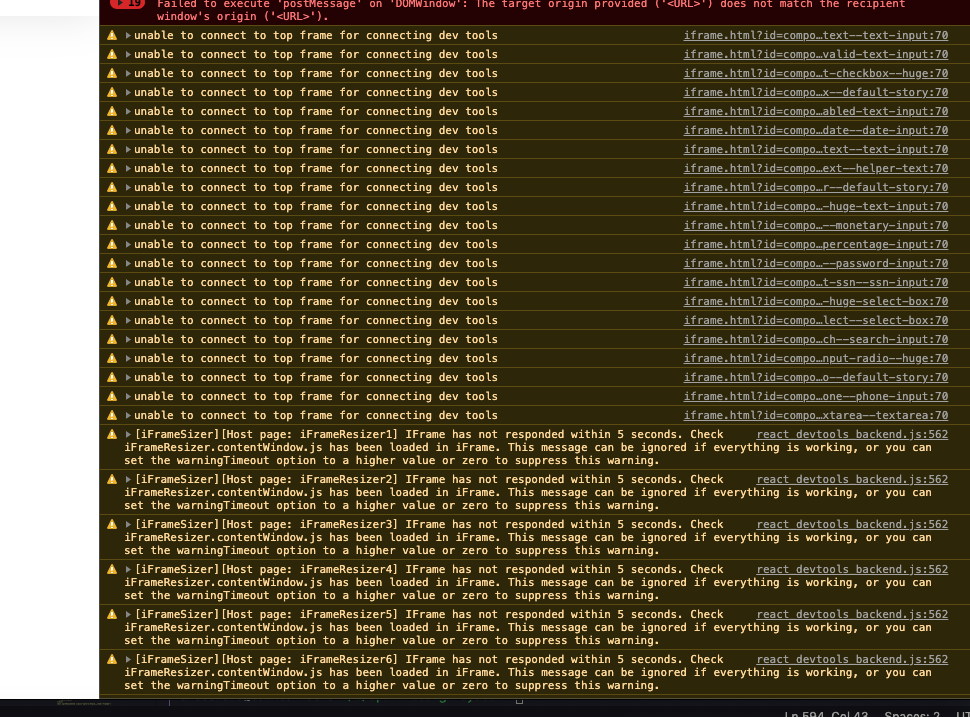Open react_devtools_backend.js:562 link for iFrameResizer5 warning
Image resolution: width=970 pixels, height=717 pixels.
click(x=852, y=614)
